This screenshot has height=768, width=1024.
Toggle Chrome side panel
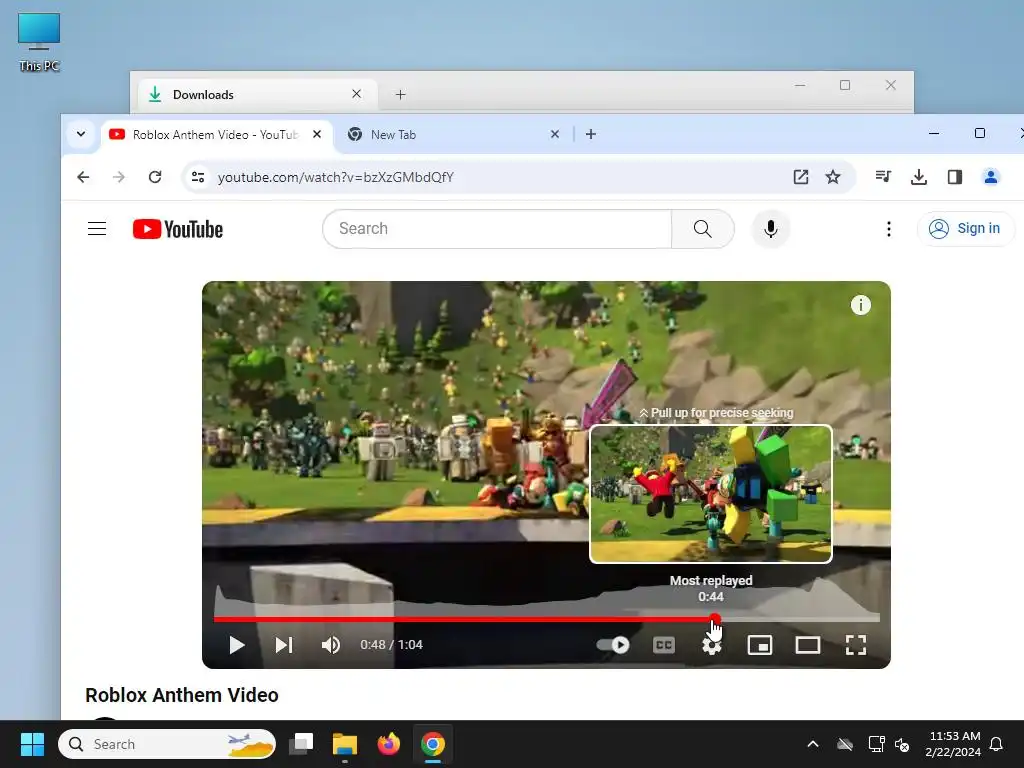[x=955, y=176]
